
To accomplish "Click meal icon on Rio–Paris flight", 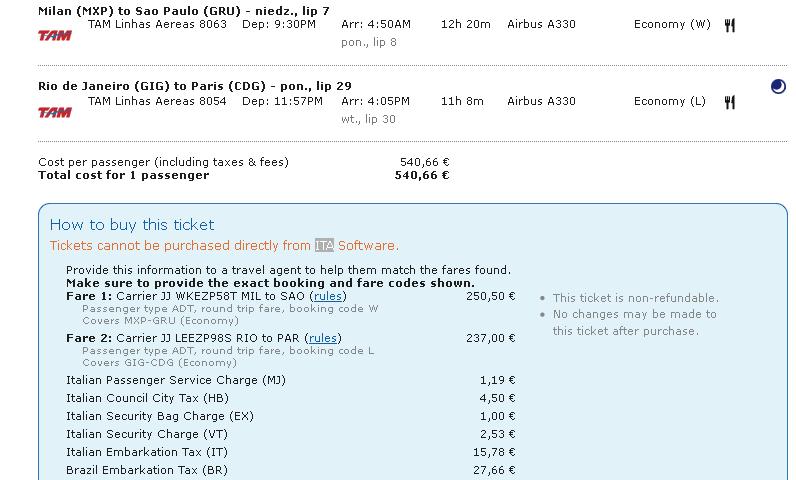I will [729, 102].
